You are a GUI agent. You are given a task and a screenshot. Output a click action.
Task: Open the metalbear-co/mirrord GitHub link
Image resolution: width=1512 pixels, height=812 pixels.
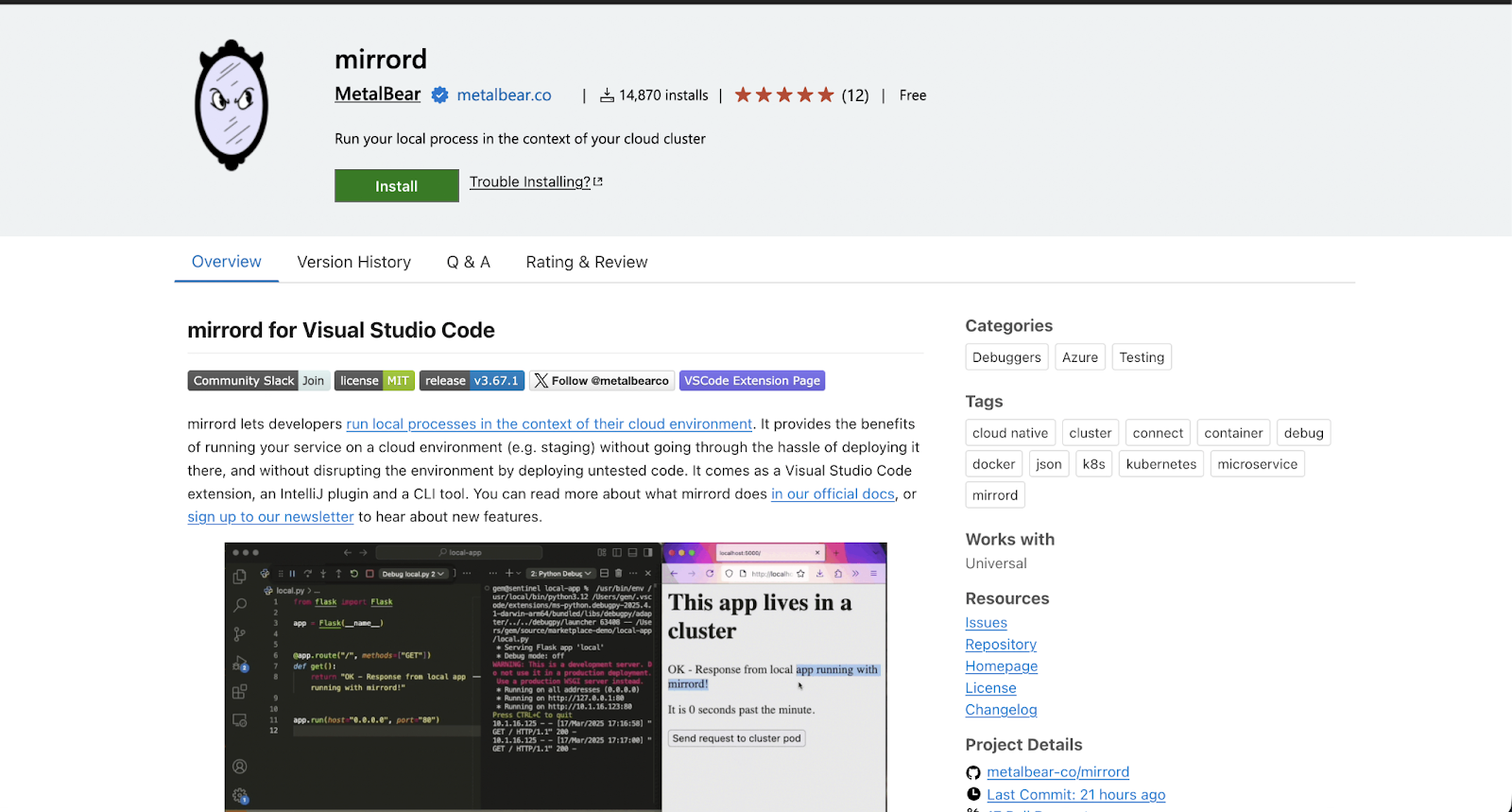click(x=1058, y=772)
